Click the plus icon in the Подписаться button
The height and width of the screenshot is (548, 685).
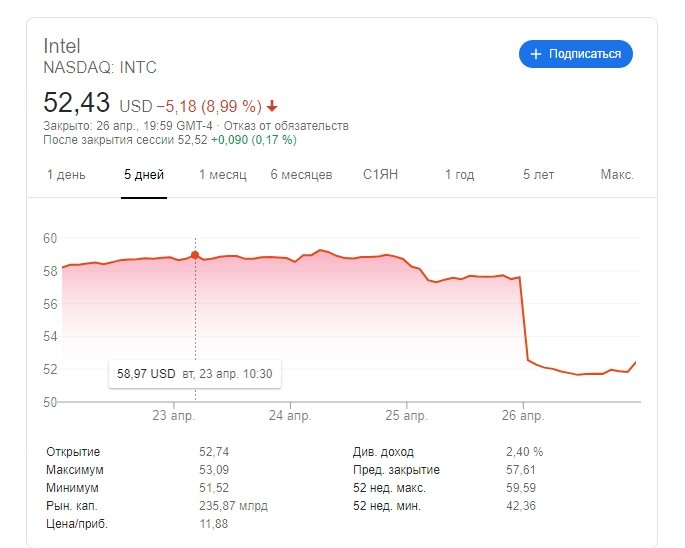point(536,54)
